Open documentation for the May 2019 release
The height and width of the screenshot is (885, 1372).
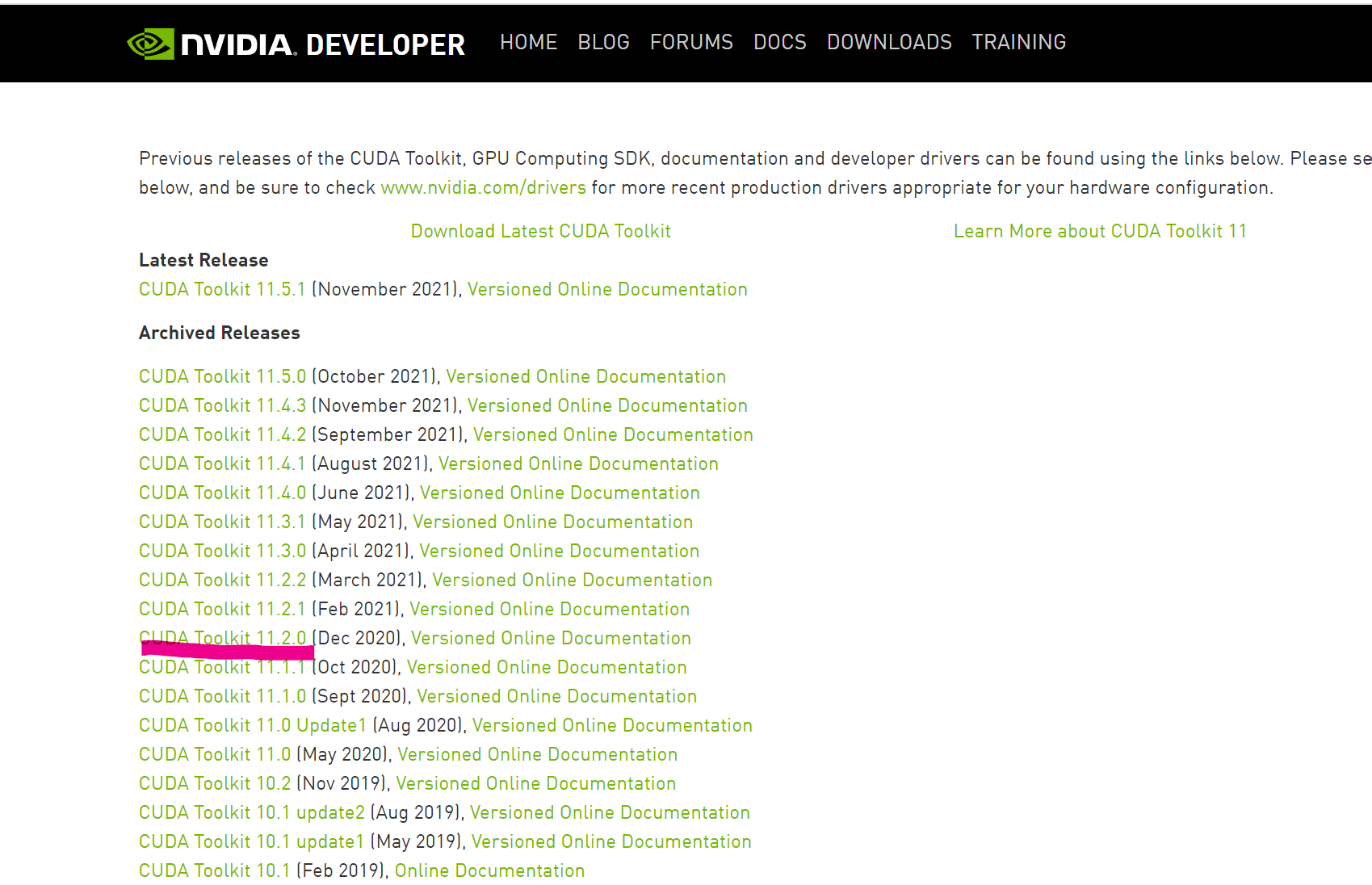(x=611, y=841)
